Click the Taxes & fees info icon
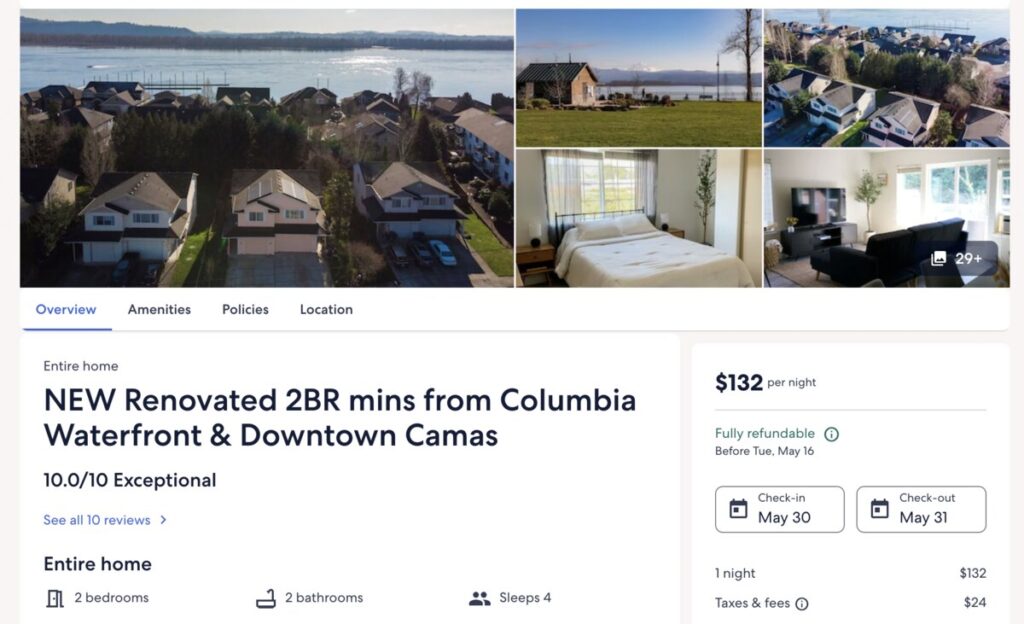The height and width of the screenshot is (624, 1024). click(x=802, y=604)
